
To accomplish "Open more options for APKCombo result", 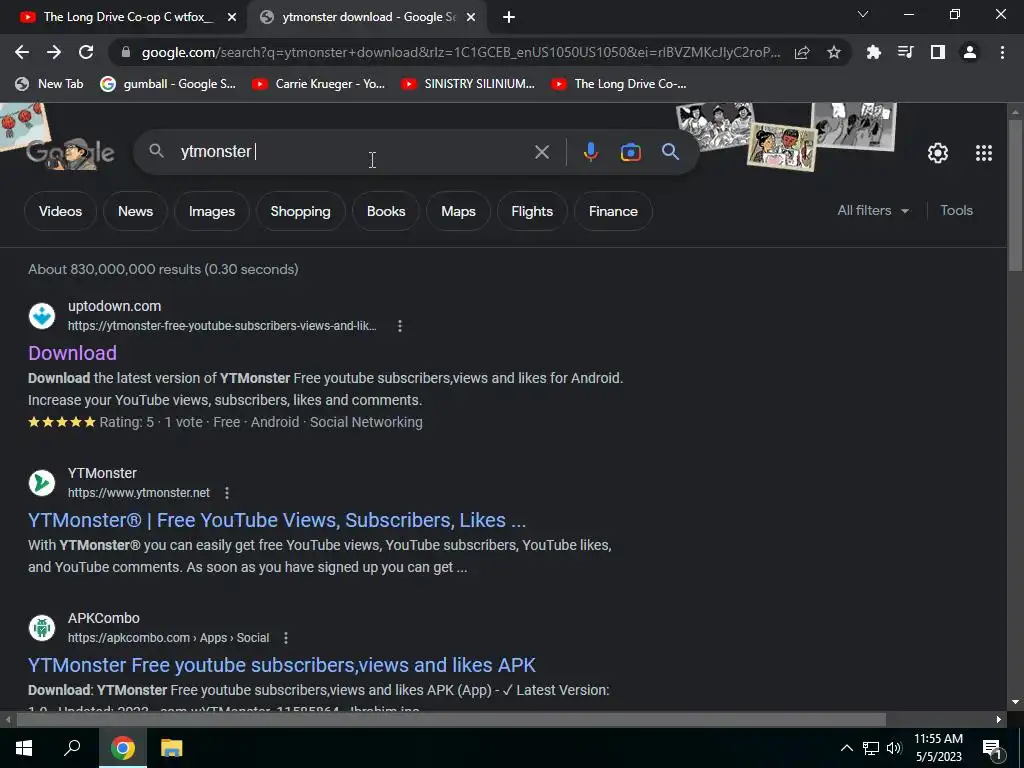I will click(x=285, y=638).
